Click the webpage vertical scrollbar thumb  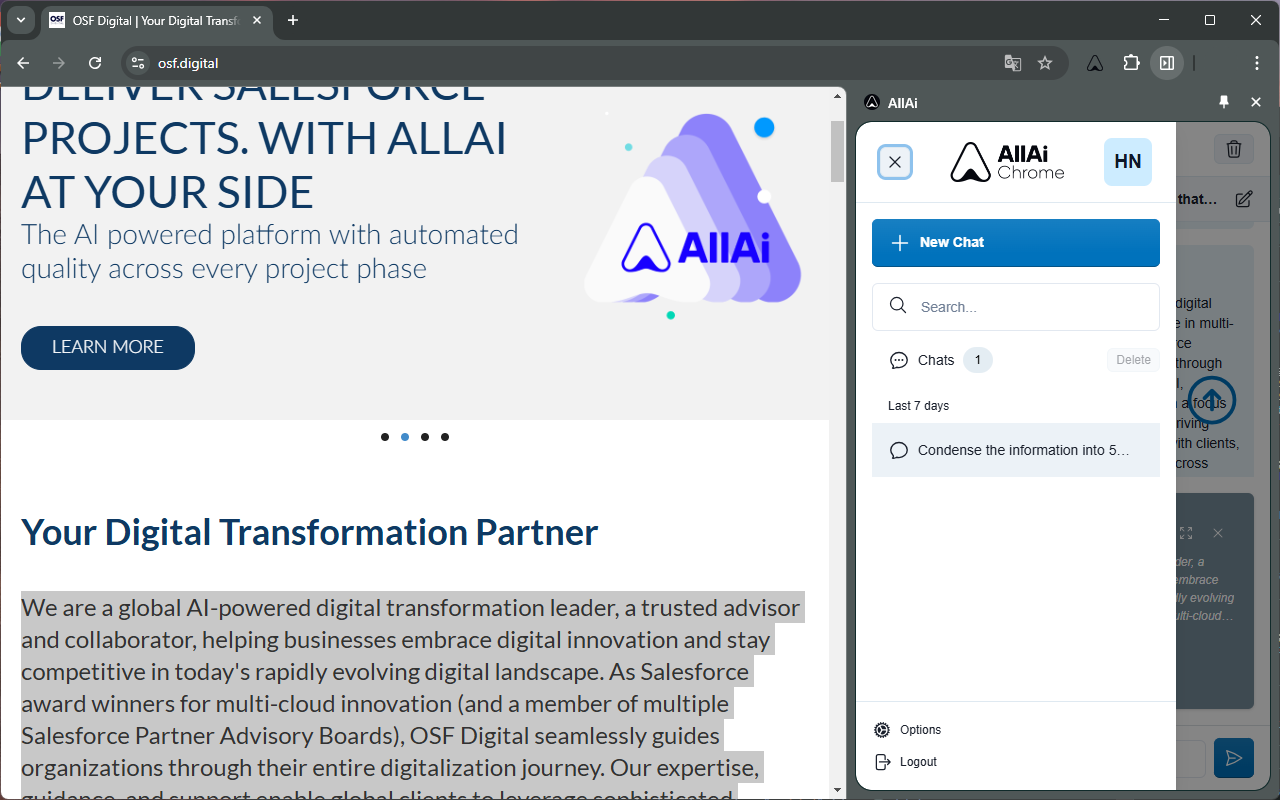coord(838,151)
